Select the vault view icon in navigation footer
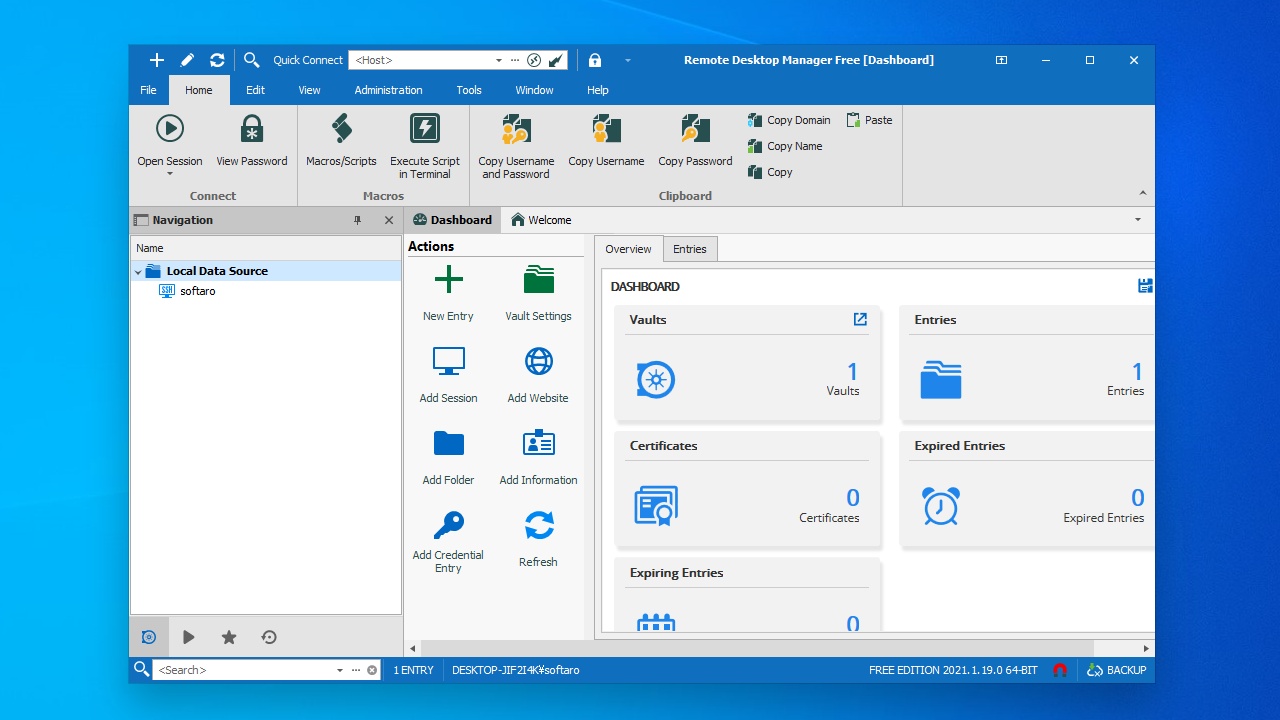Viewport: 1280px width, 720px height. pos(149,637)
